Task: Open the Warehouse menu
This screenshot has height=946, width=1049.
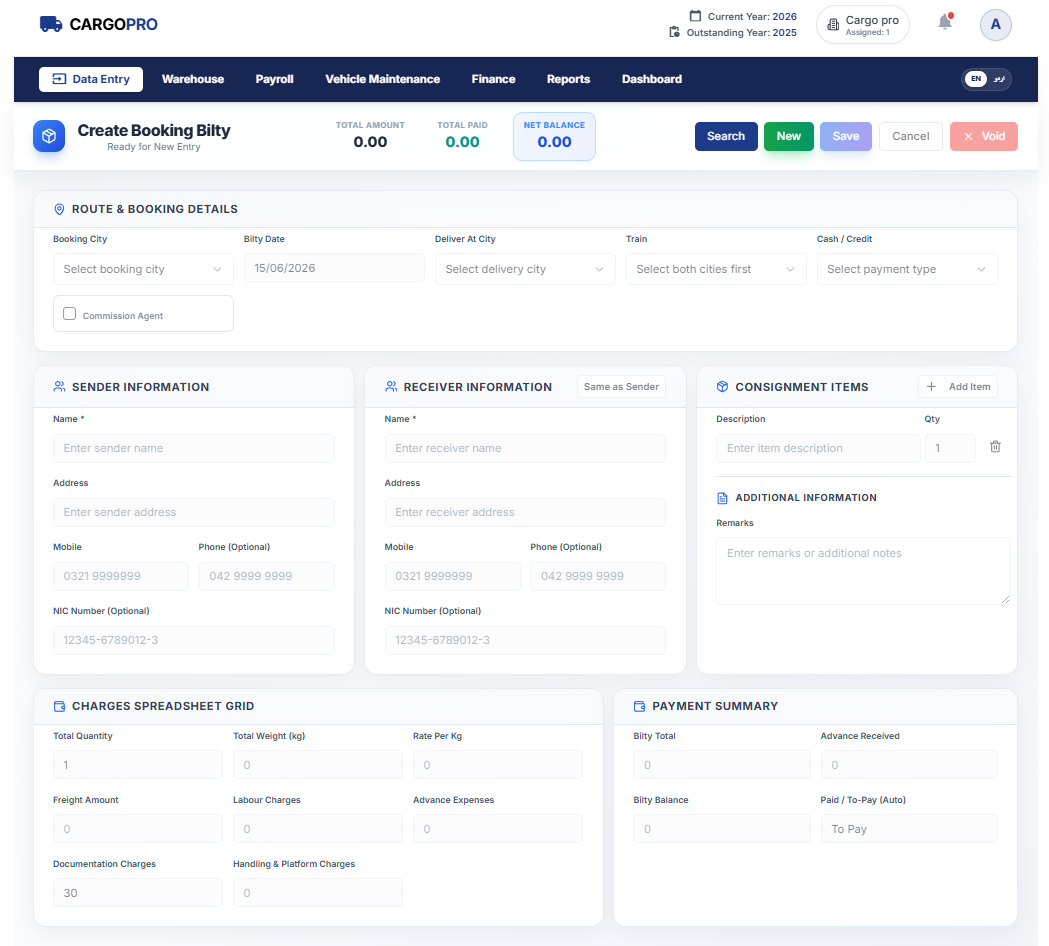Action: point(193,79)
